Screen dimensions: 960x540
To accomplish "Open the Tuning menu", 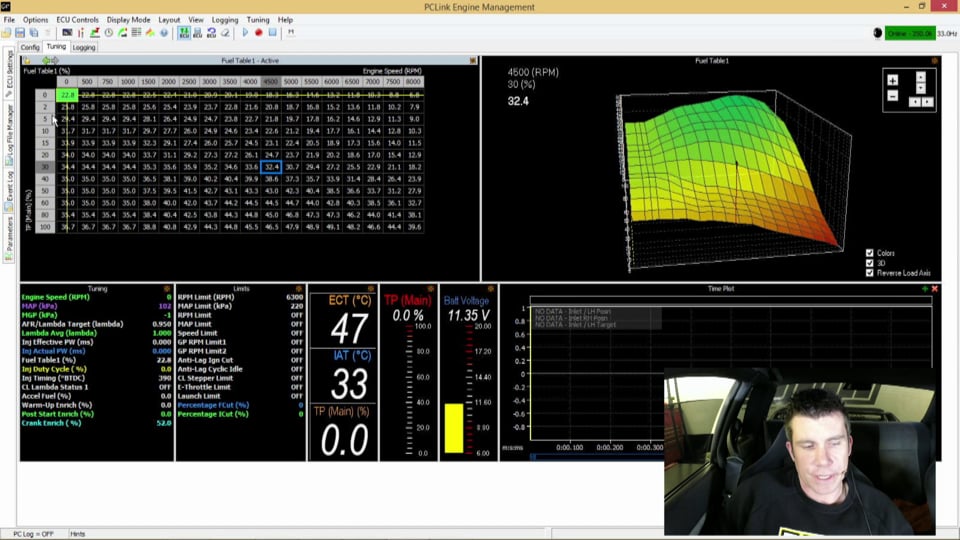I will click(x=258, y=20).
